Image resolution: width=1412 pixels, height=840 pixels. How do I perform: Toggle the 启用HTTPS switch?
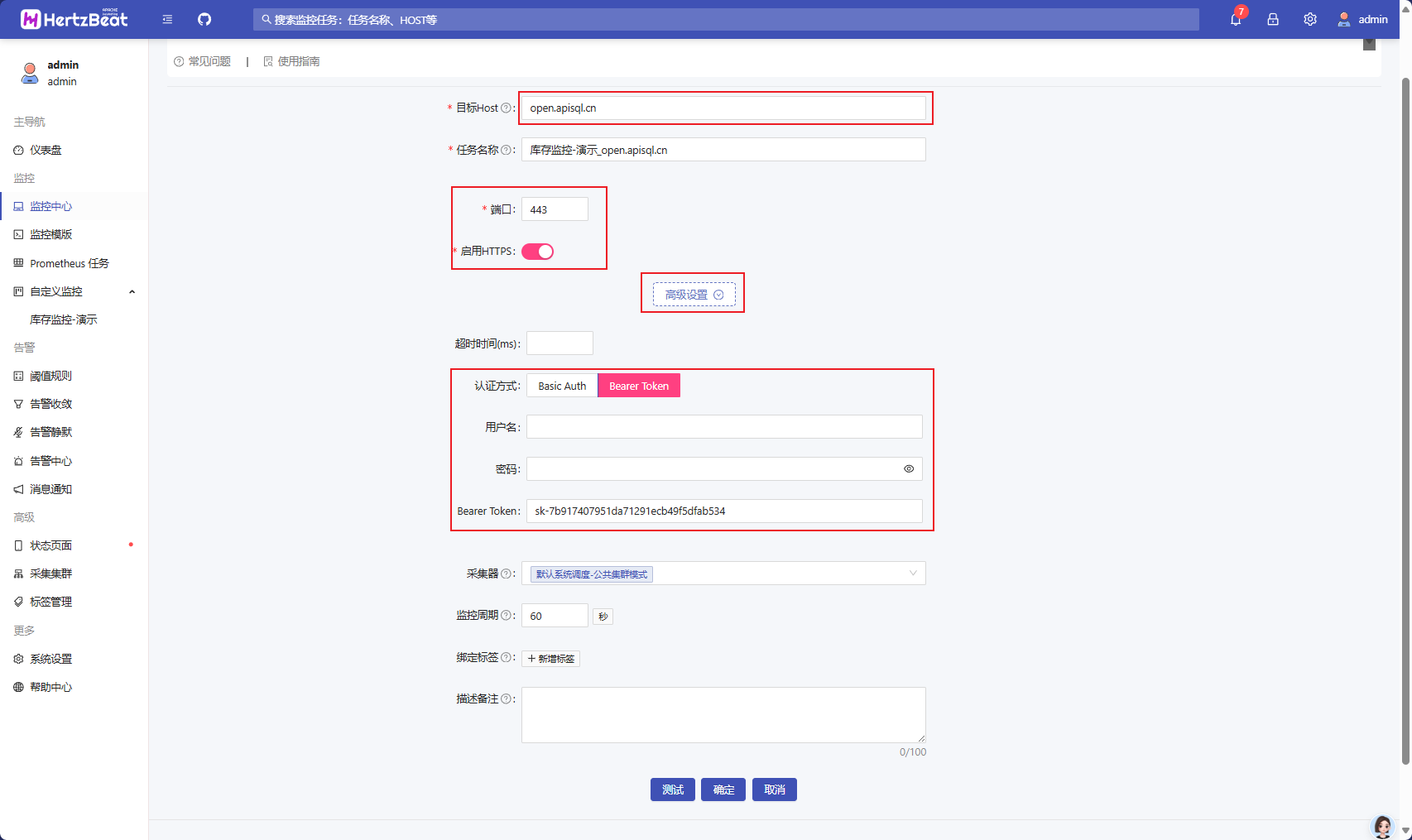click(x=537, y=252)
